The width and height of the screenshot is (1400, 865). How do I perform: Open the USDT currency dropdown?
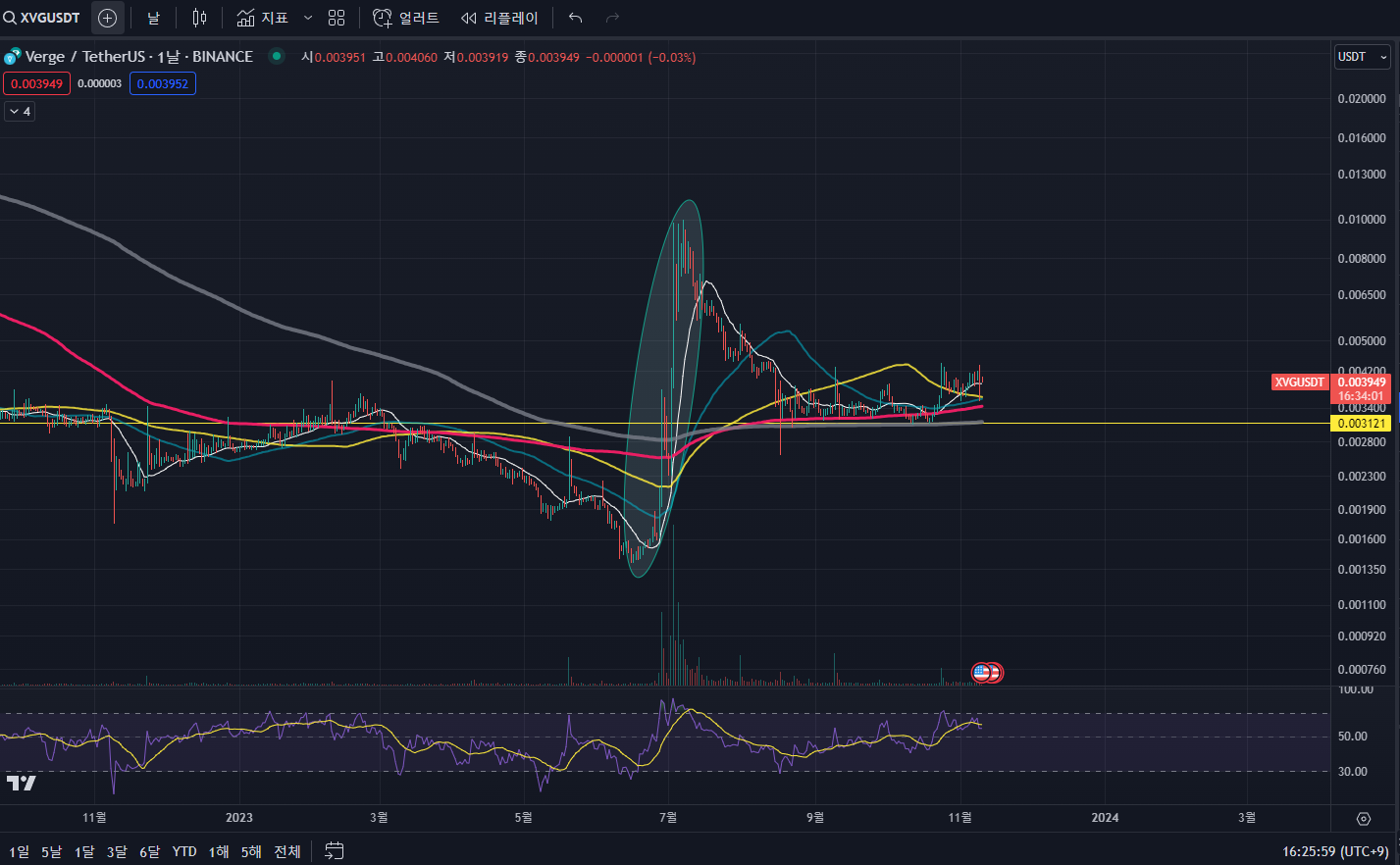[1362, 57]
